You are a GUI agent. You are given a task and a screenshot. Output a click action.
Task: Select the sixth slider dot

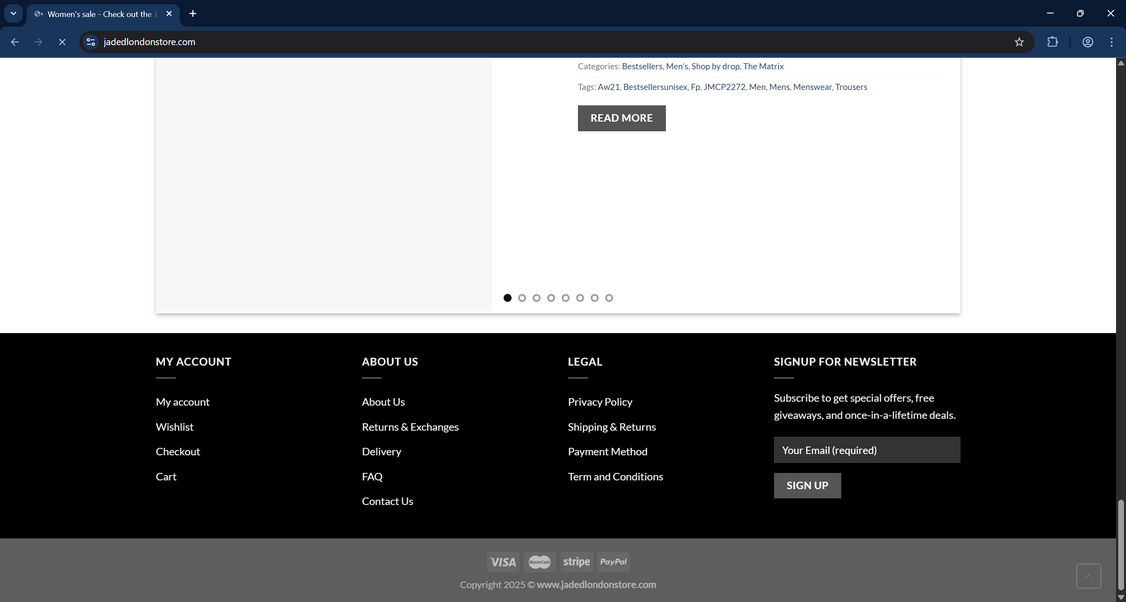point(580,298)
